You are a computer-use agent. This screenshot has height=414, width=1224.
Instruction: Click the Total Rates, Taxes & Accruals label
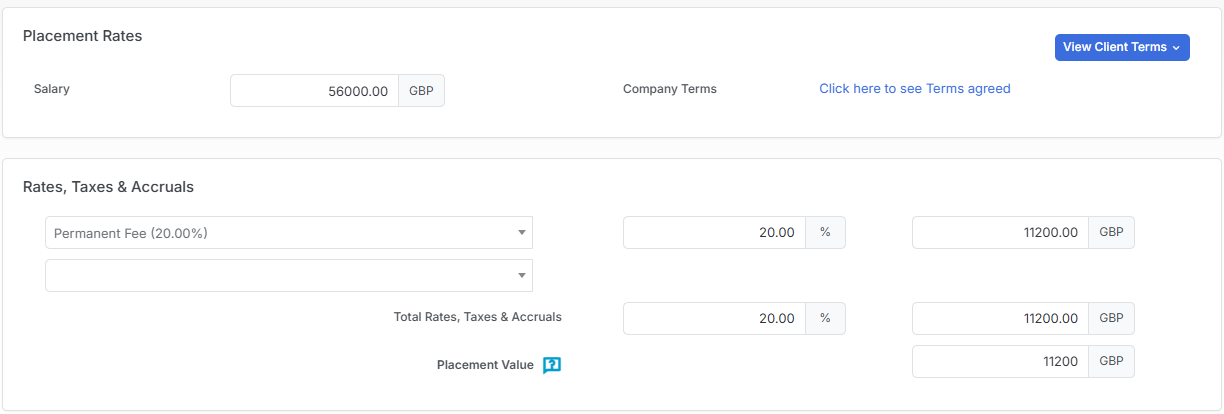(x=478, y=317)
